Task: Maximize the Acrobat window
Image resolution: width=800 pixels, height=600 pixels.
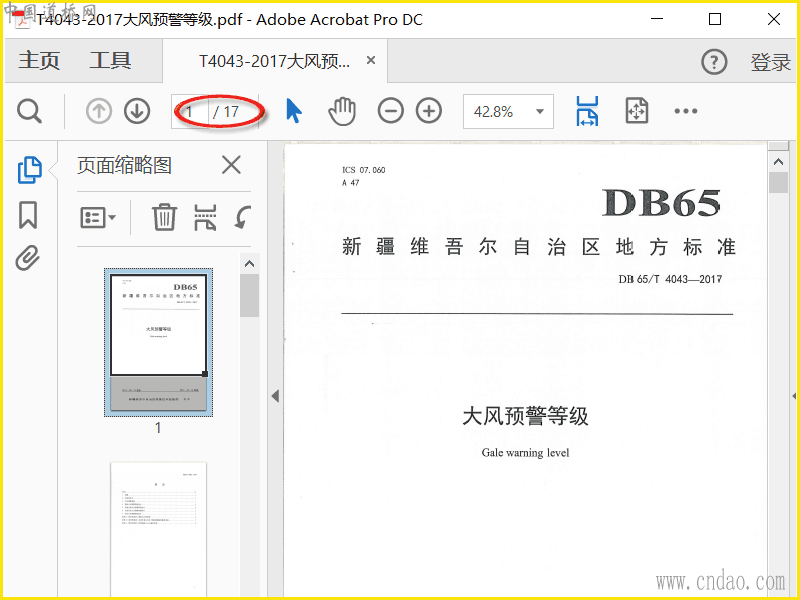Action: (x=715, y=19)
